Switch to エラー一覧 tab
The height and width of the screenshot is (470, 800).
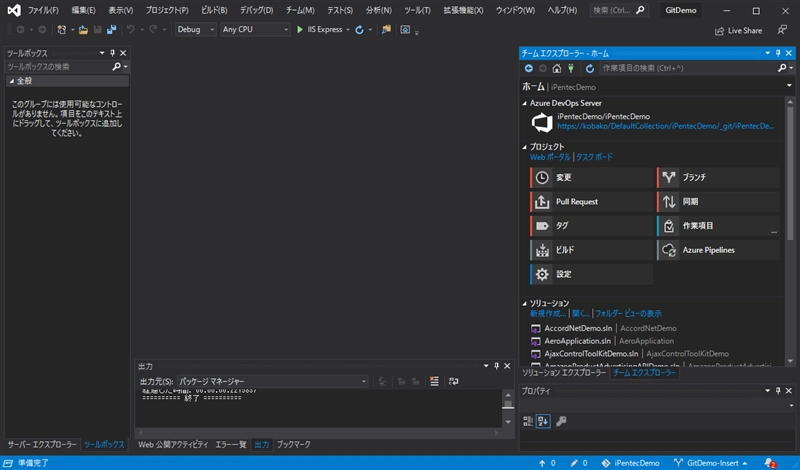[231, 444]
